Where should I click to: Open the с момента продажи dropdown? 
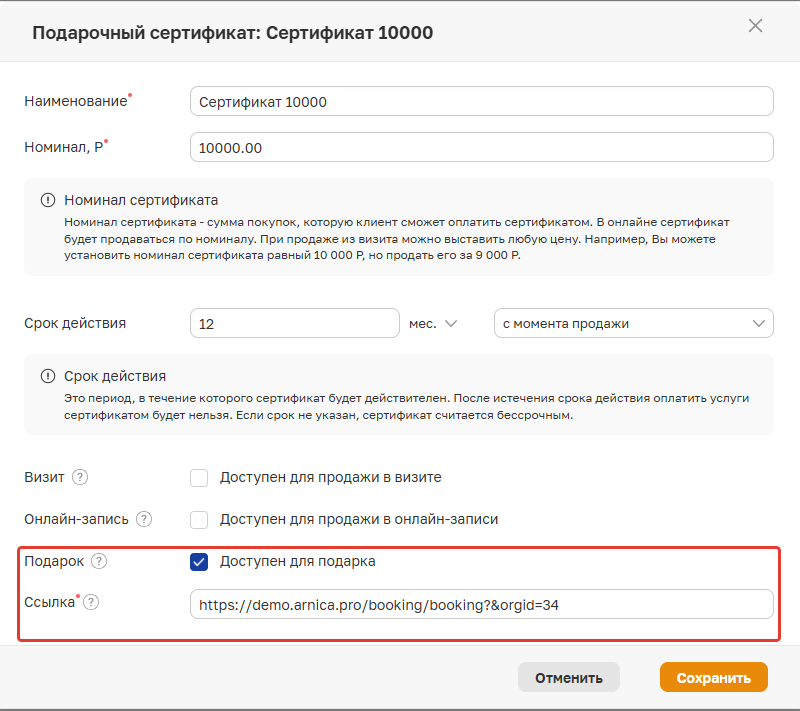click(633, 324)
